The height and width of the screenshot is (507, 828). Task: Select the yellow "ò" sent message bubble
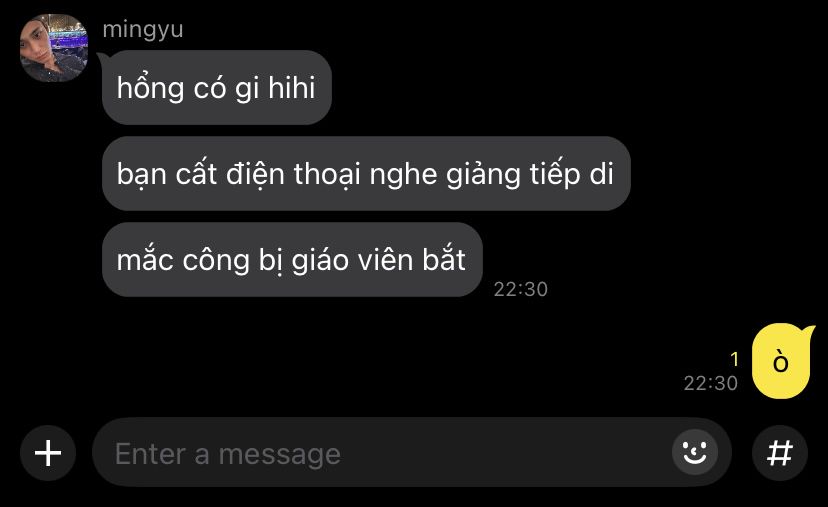(x=781, y=362)
